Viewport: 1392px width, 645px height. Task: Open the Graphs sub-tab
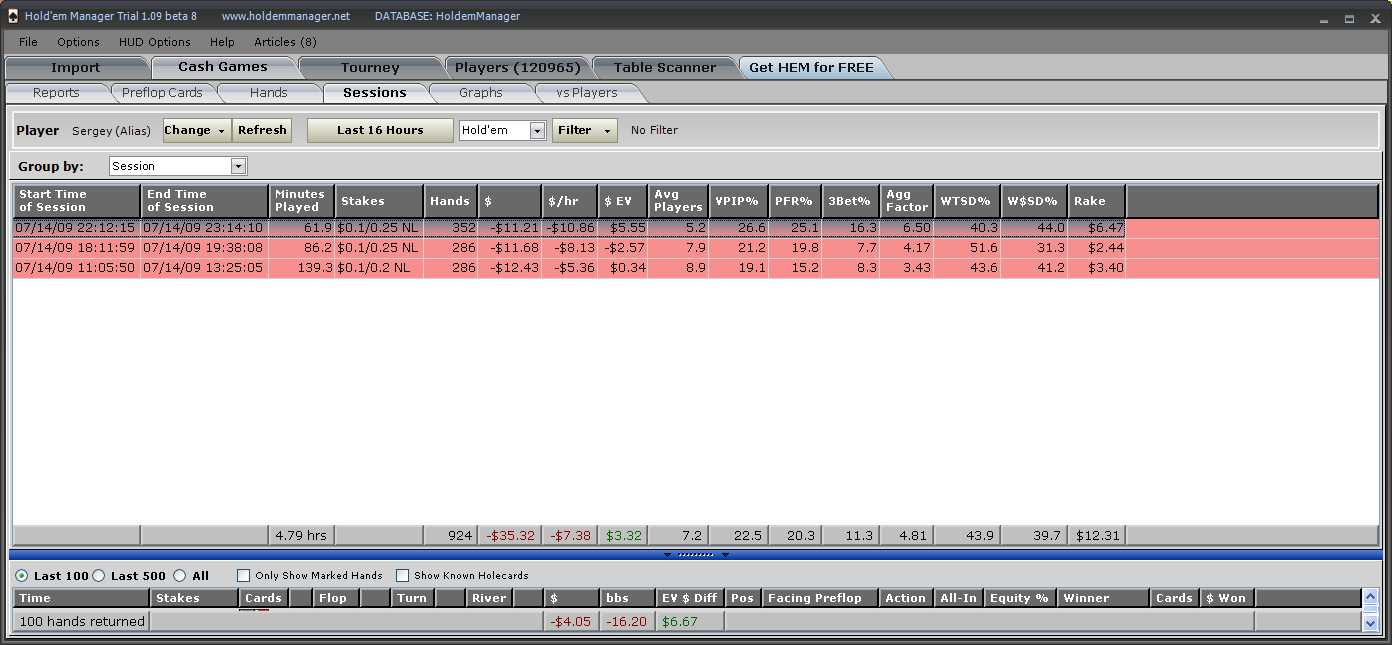480,93
